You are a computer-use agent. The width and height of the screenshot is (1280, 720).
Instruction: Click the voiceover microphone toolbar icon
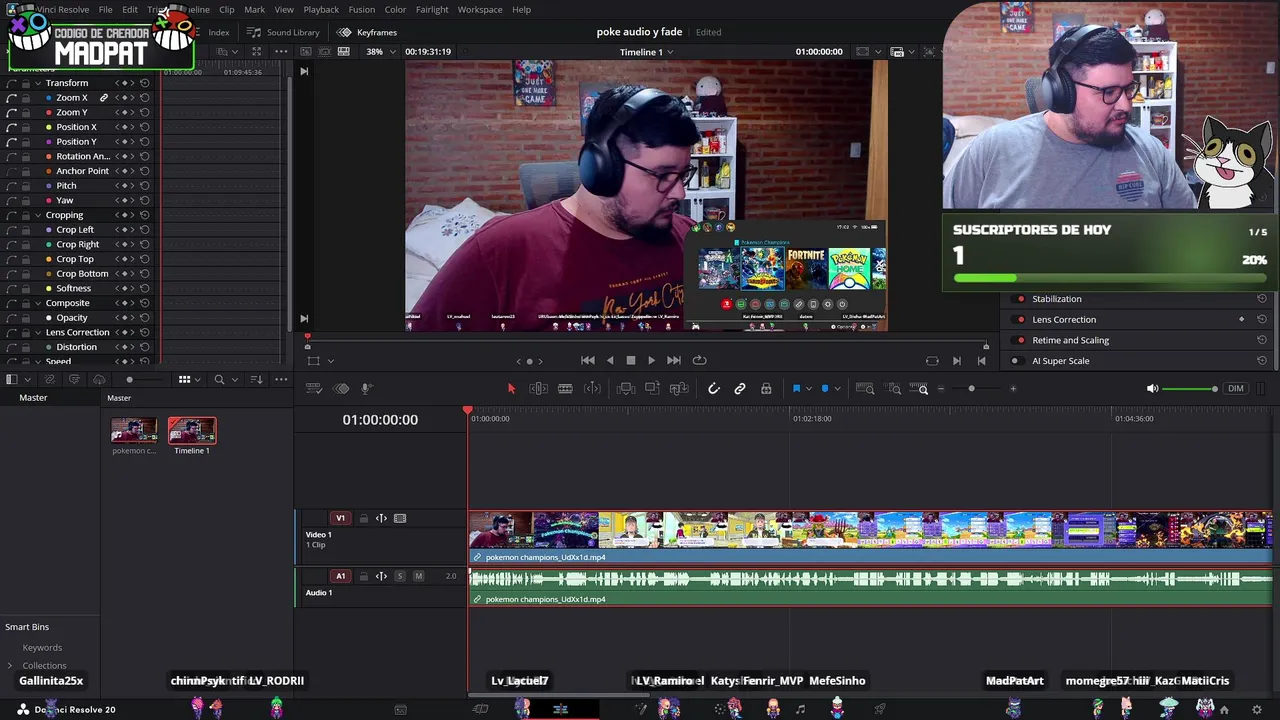point(366,388)
